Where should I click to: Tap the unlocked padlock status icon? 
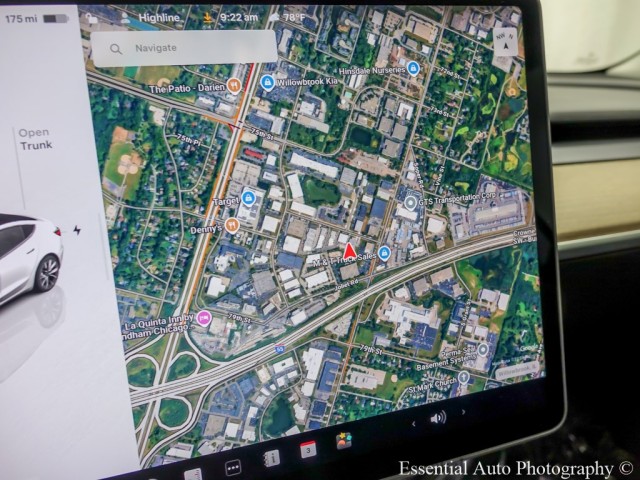tap(91, 18)
